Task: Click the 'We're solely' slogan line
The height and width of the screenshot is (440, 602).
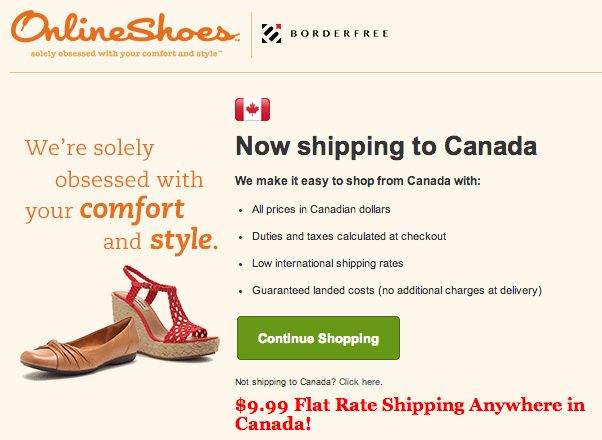Action: (90, 150)
